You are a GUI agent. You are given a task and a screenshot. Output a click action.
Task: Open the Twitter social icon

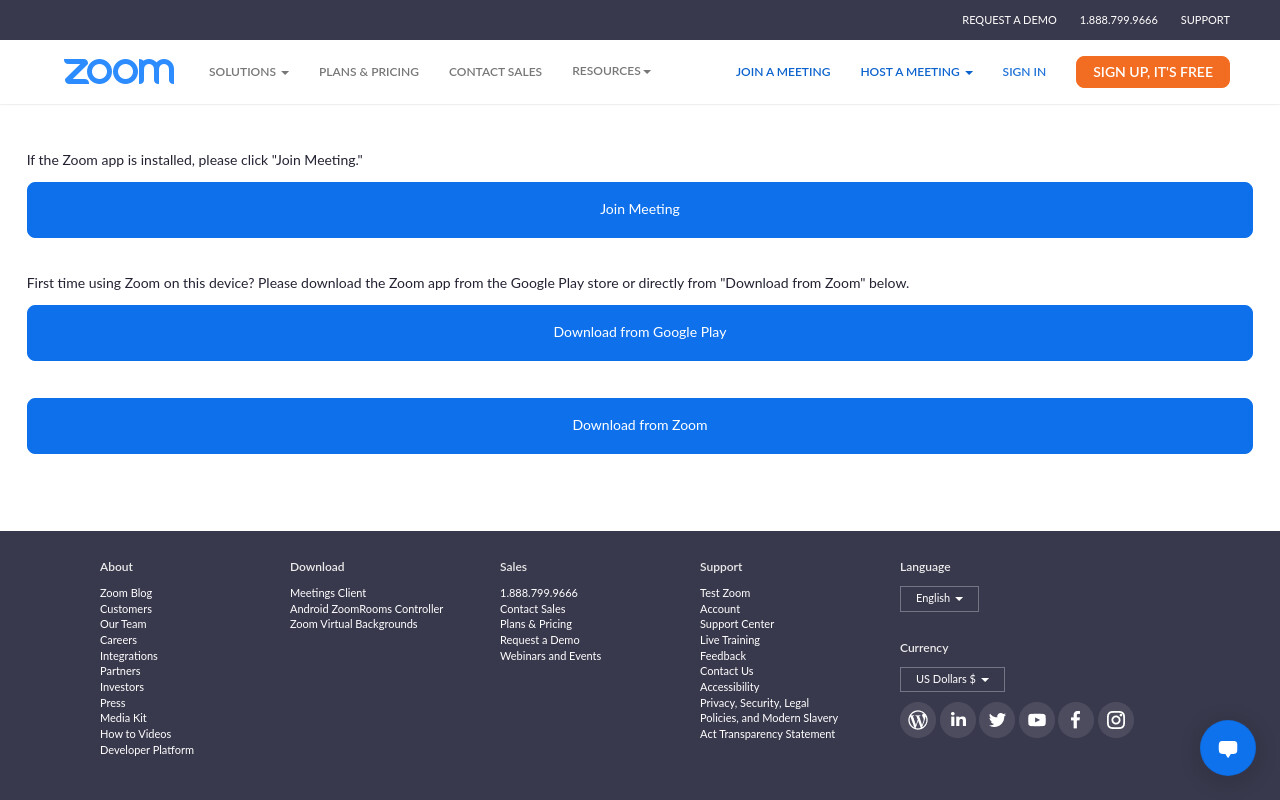tap(997, 720)
